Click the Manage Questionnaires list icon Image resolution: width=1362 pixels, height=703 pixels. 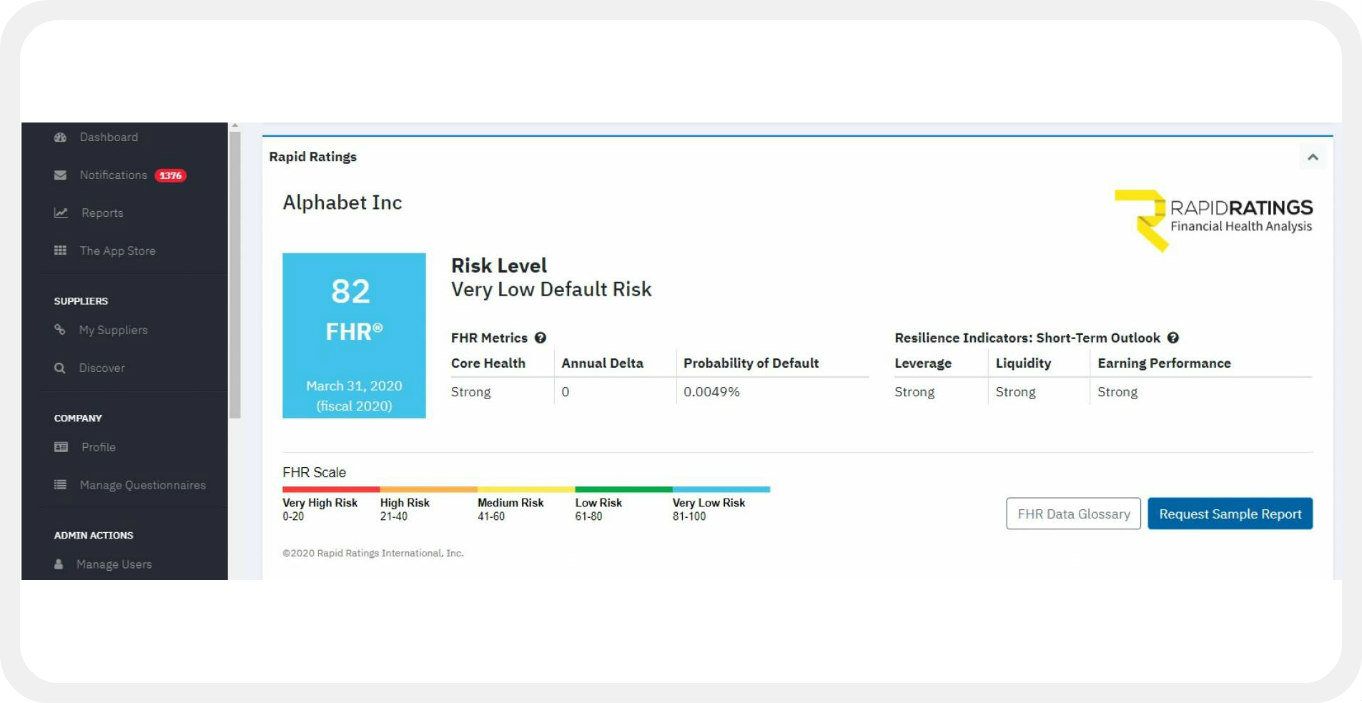tap(60, 485)
